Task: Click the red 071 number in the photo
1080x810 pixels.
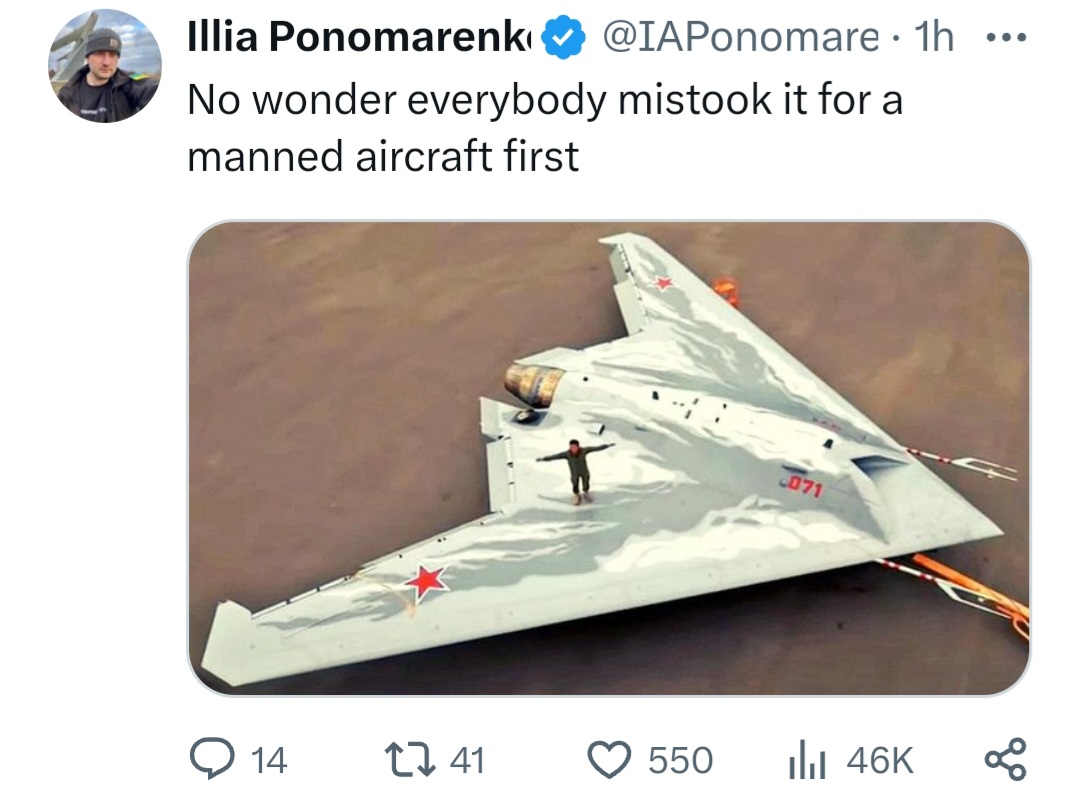Action: [x=803, y=487]
